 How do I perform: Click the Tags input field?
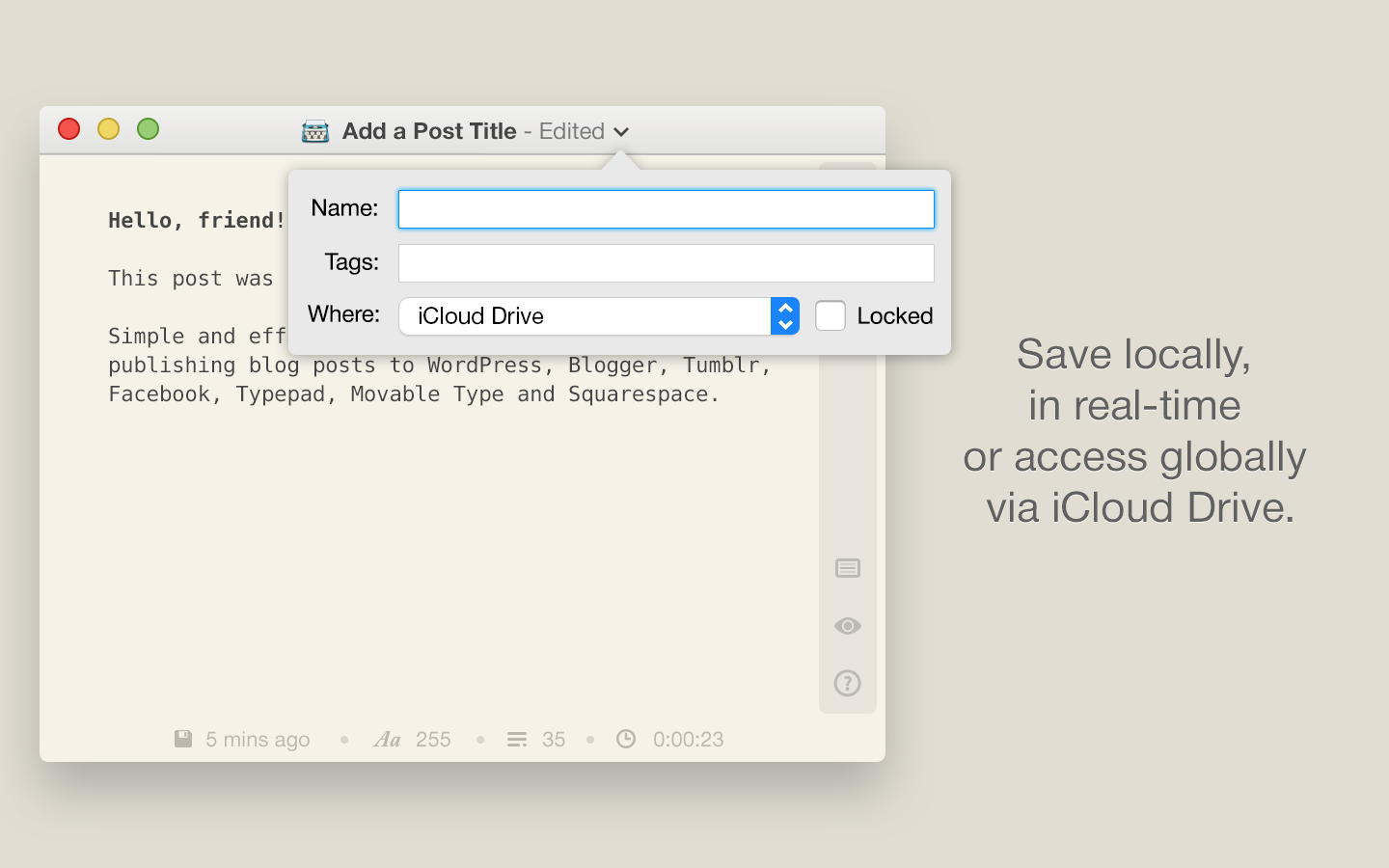[x=666, y=263]
